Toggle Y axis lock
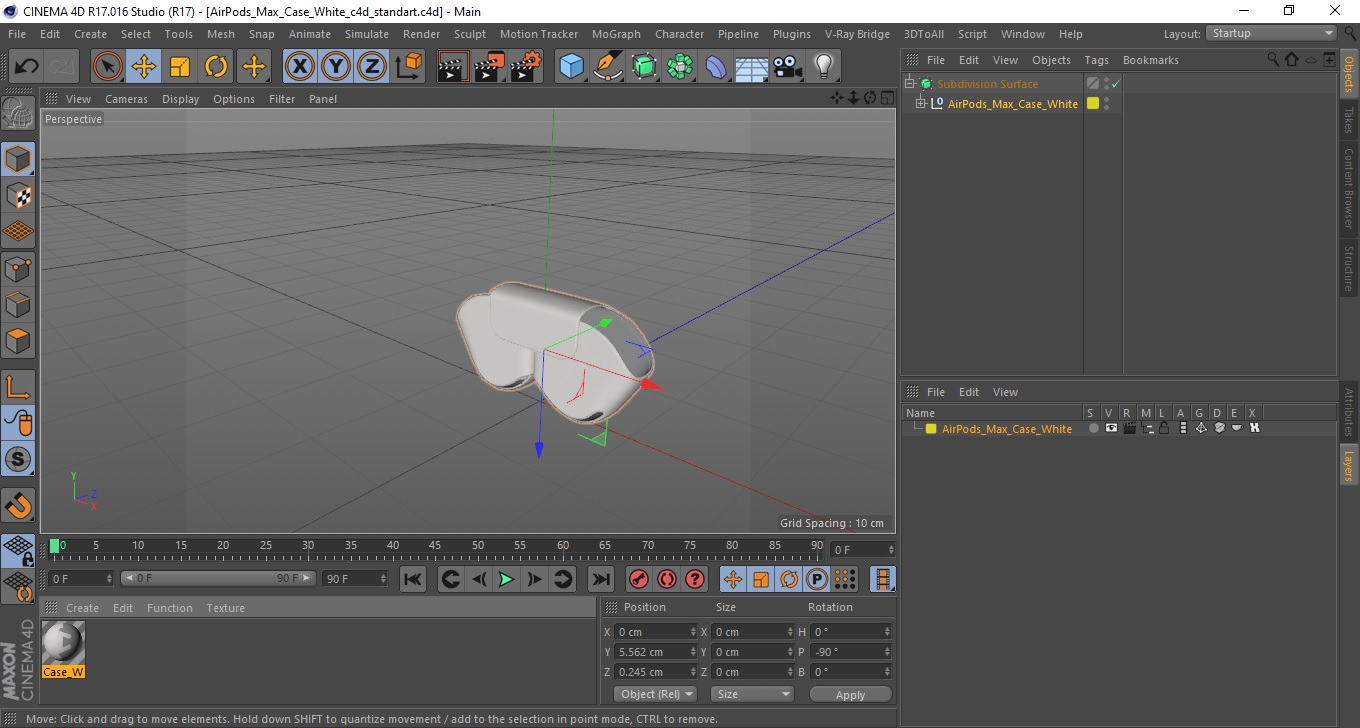The width and height of the screenshot is (1360, 728). click(x=336, y=67)
